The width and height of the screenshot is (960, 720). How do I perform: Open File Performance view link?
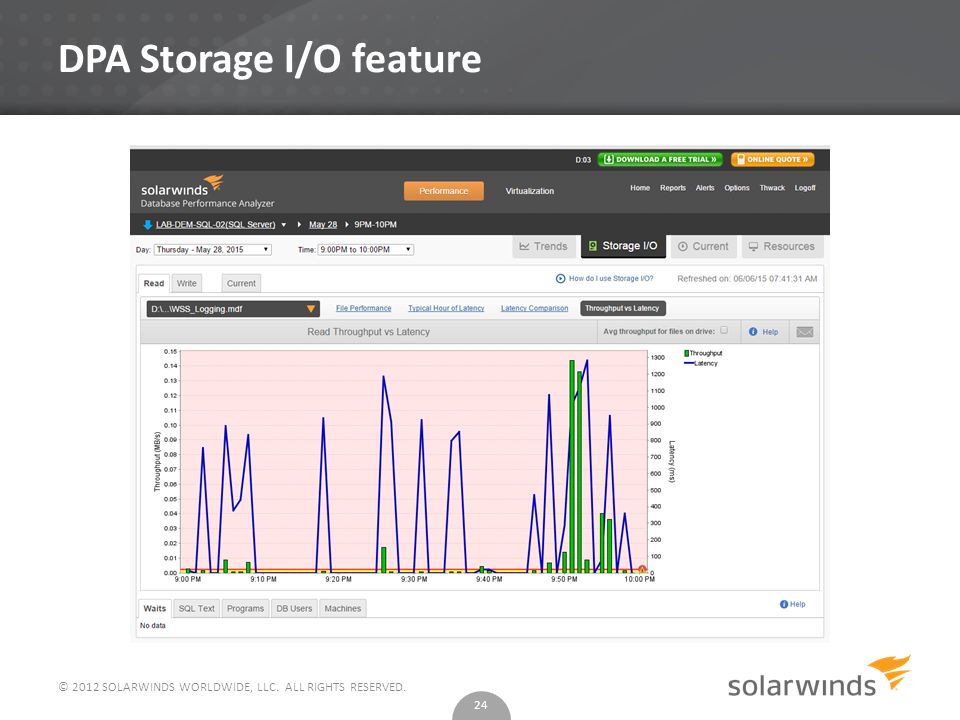(x=363, y=309)
